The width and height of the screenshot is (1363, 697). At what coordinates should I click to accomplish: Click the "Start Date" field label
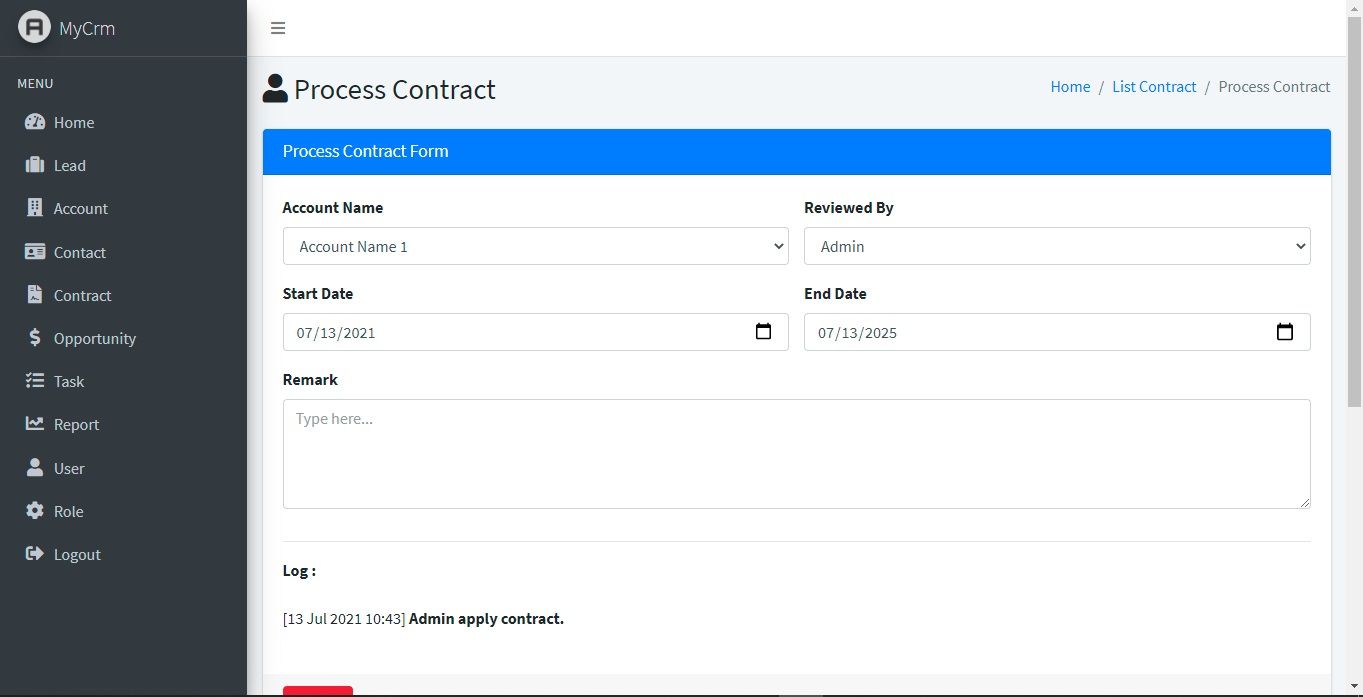pos(318,294)
